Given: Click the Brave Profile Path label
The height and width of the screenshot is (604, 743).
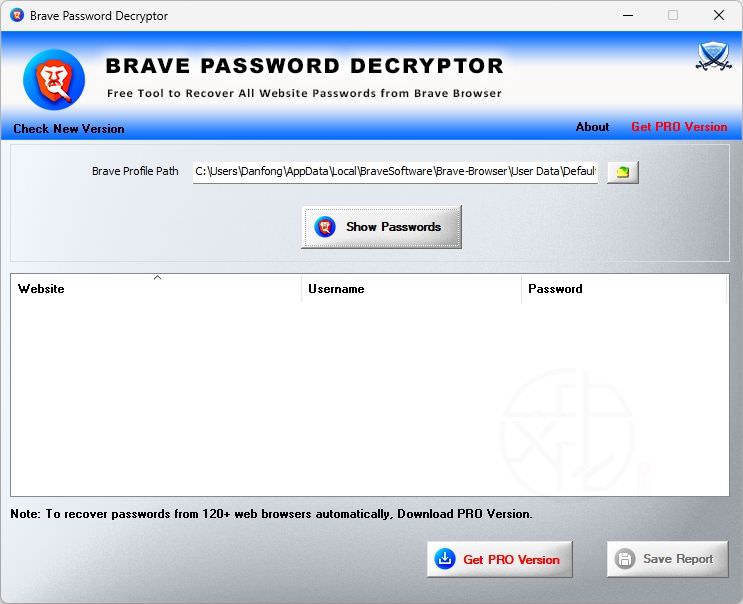Looking at the screenshot, I should [x=135, y=171].
